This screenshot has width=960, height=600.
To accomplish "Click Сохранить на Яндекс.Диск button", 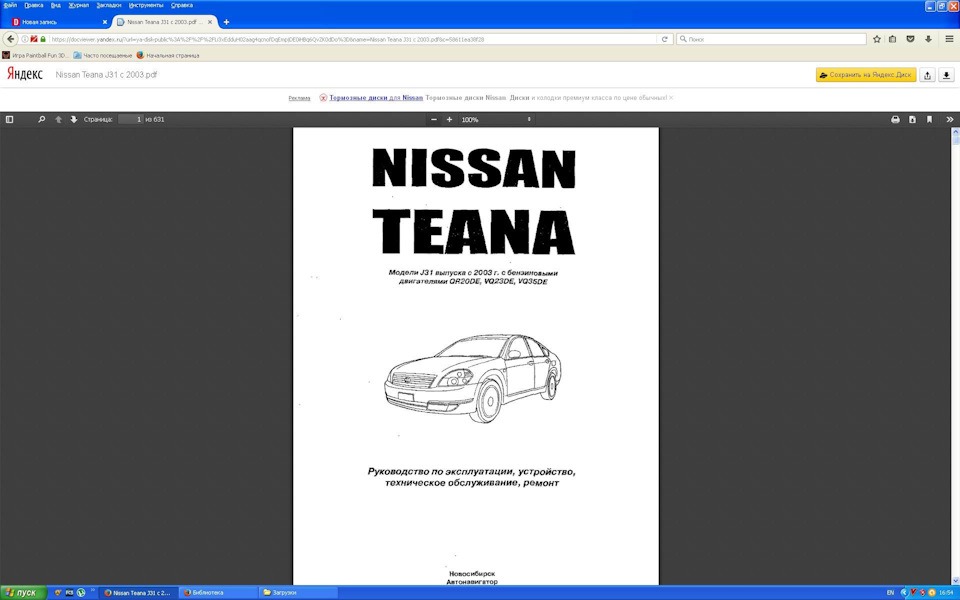I will click(865, 75).
